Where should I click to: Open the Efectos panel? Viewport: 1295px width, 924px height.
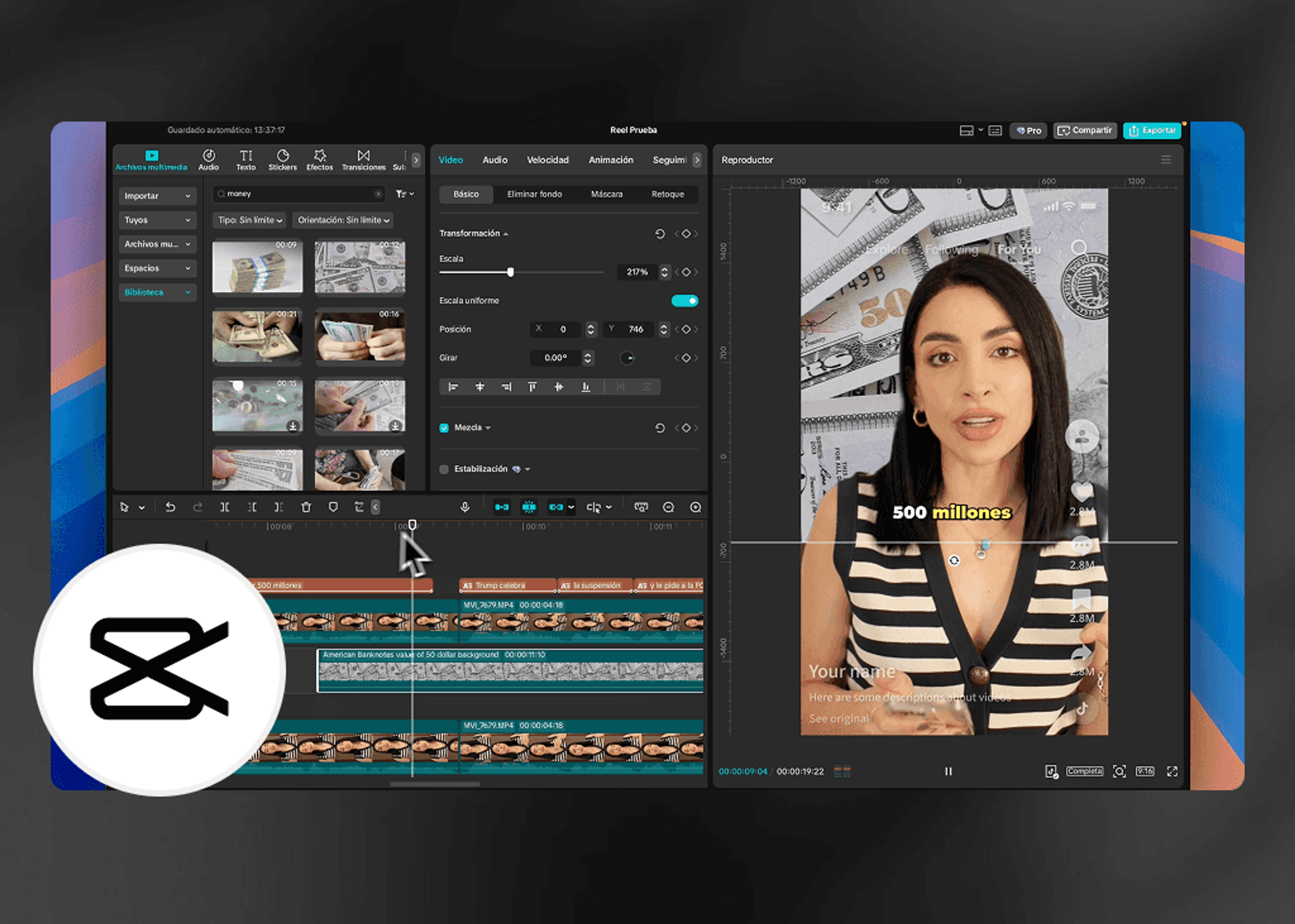click(x=319, y=160)
